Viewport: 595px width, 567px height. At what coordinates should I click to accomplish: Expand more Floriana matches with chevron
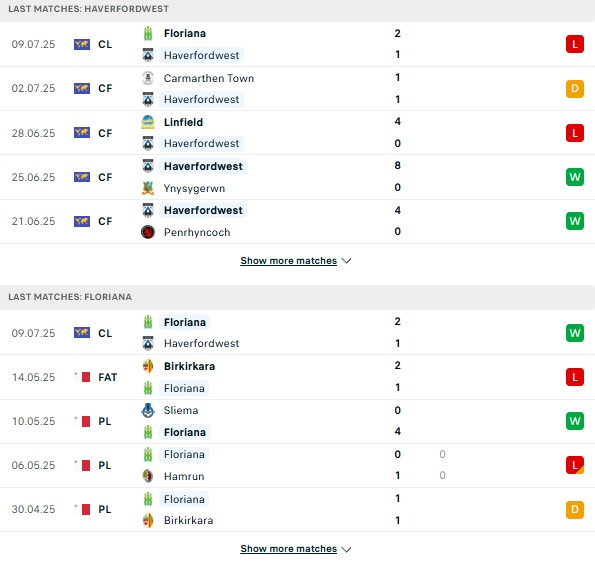coord(346,549)
